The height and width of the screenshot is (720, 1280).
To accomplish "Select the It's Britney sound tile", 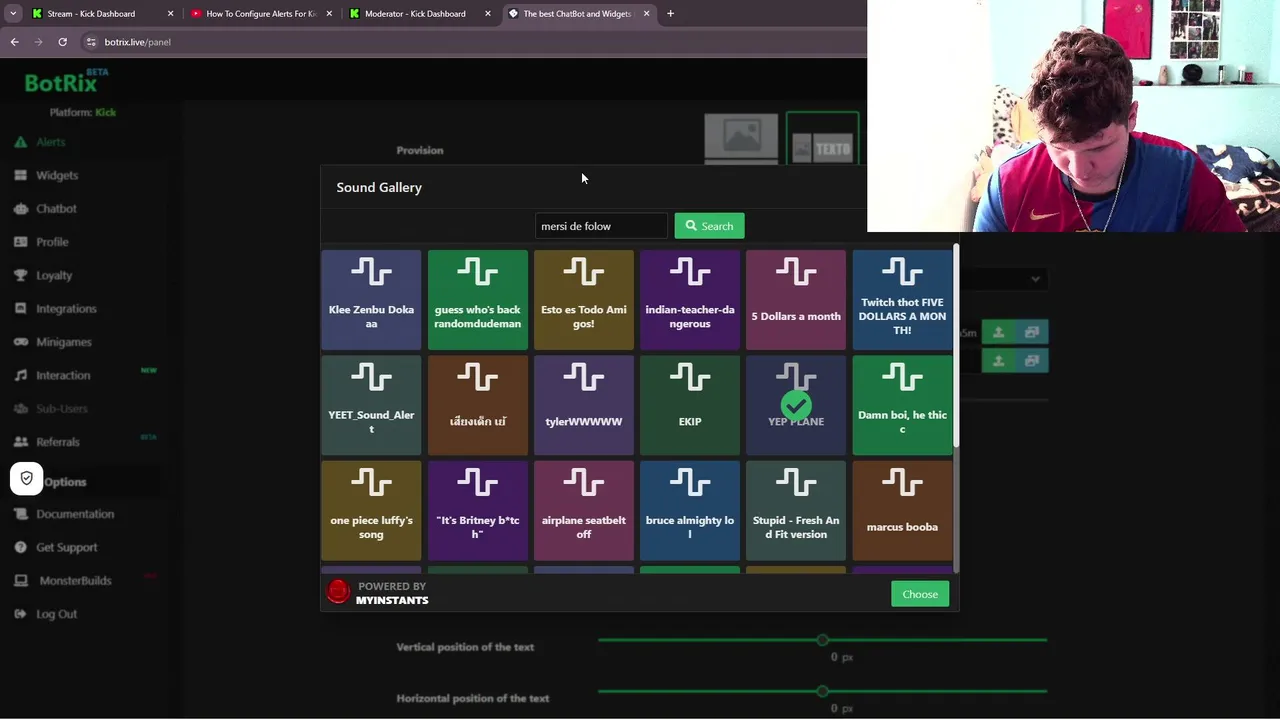I will (478, 510).
